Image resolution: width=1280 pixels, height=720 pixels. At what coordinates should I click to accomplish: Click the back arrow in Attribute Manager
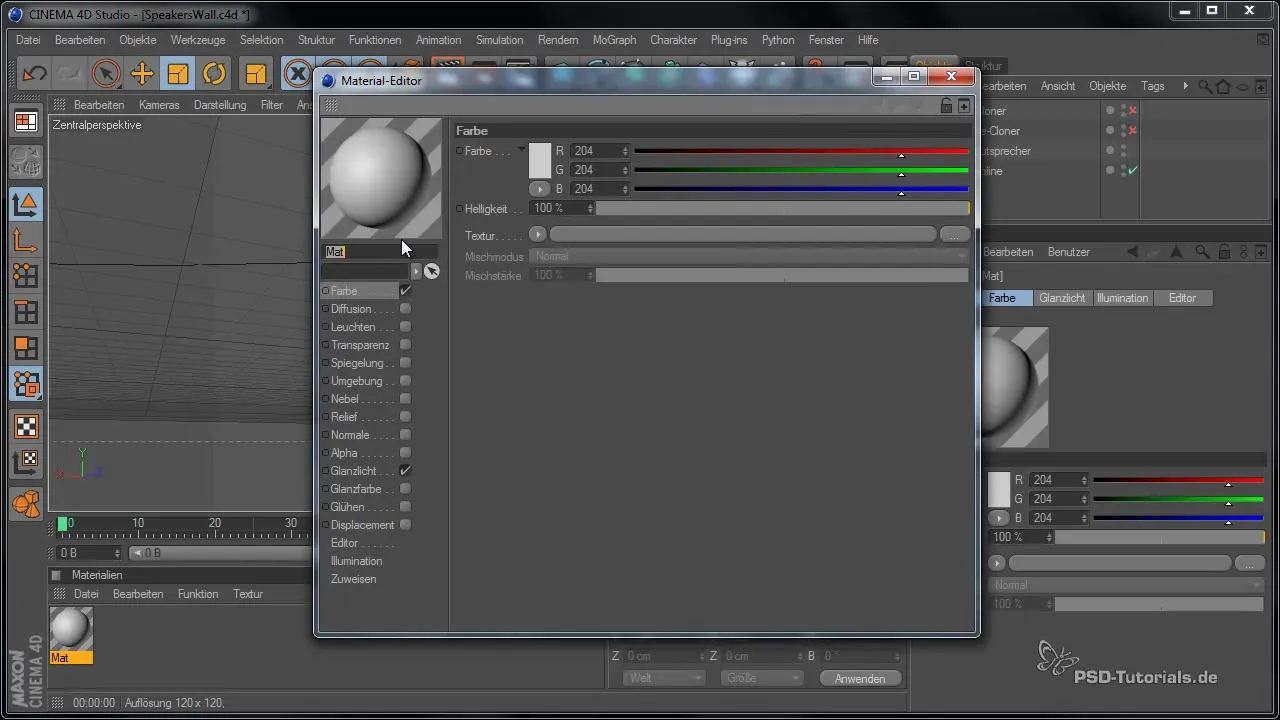pyautogui.click(x=1132, y=252)
